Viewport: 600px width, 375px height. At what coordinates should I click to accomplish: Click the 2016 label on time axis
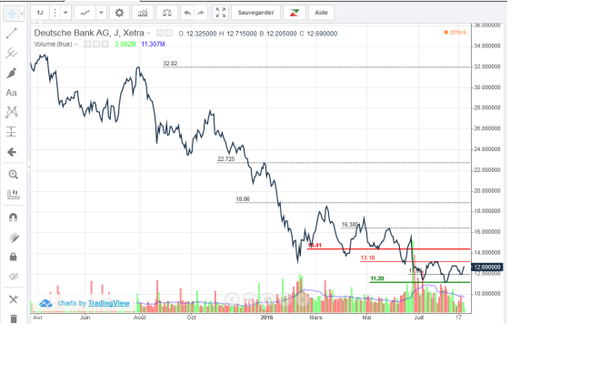(x=267, y=318)
